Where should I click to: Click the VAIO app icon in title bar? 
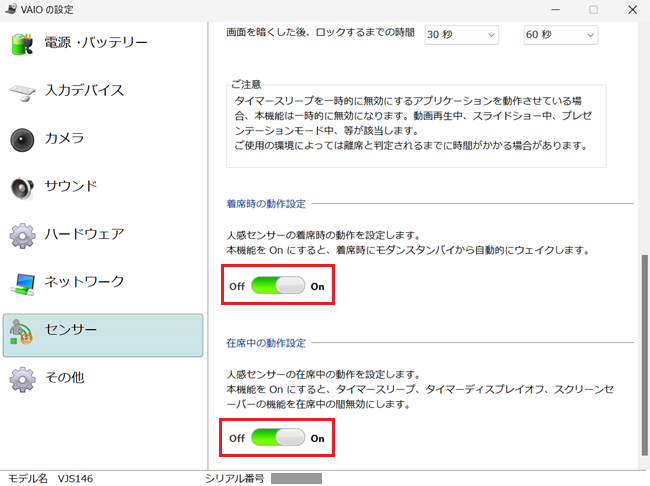[12, 9]
